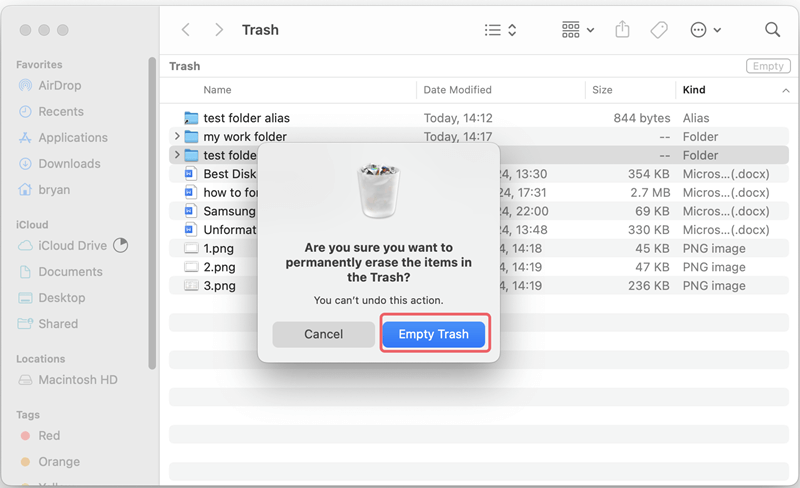The width and height of the screenshot is (800, 488).
Task: Click the 844 bytes size cell
Action: click(x=642, y=118)
